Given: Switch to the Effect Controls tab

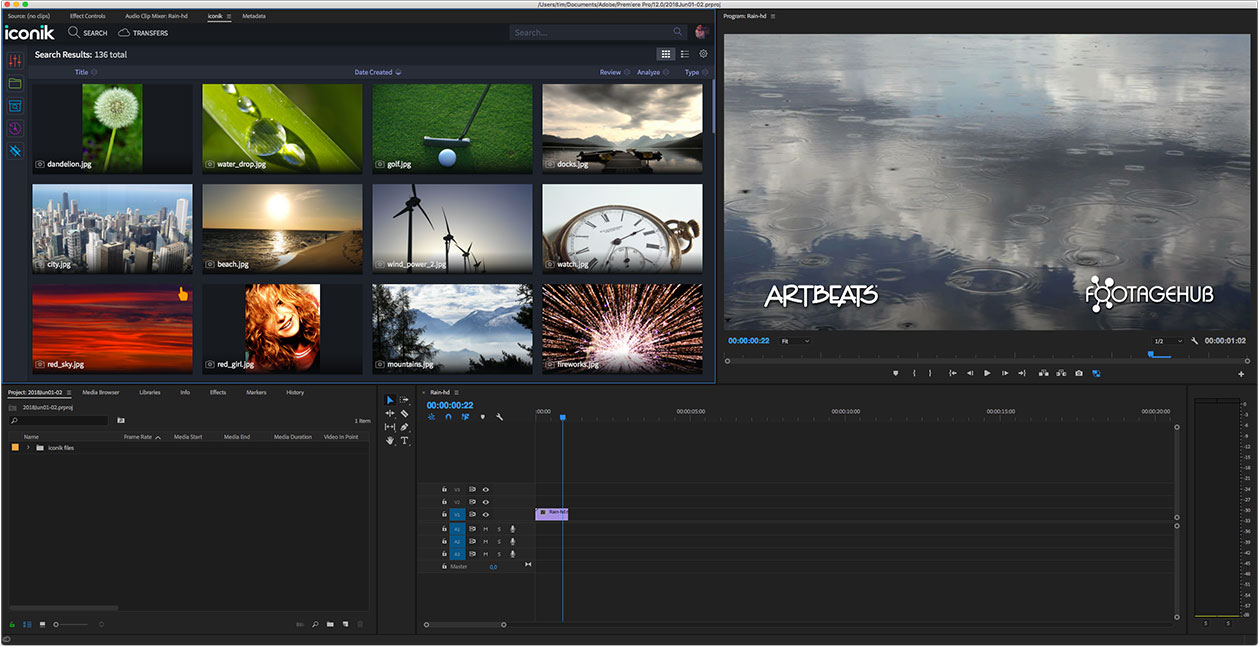Looking at the screenshot, I should (x=90, y=16).
